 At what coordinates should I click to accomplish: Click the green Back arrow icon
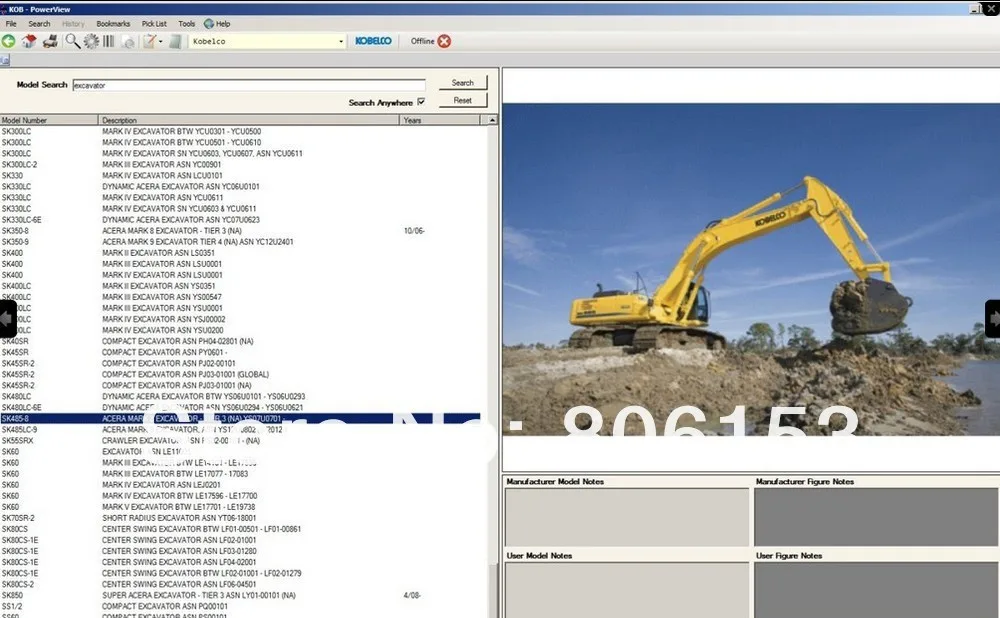tap(8, 41)
